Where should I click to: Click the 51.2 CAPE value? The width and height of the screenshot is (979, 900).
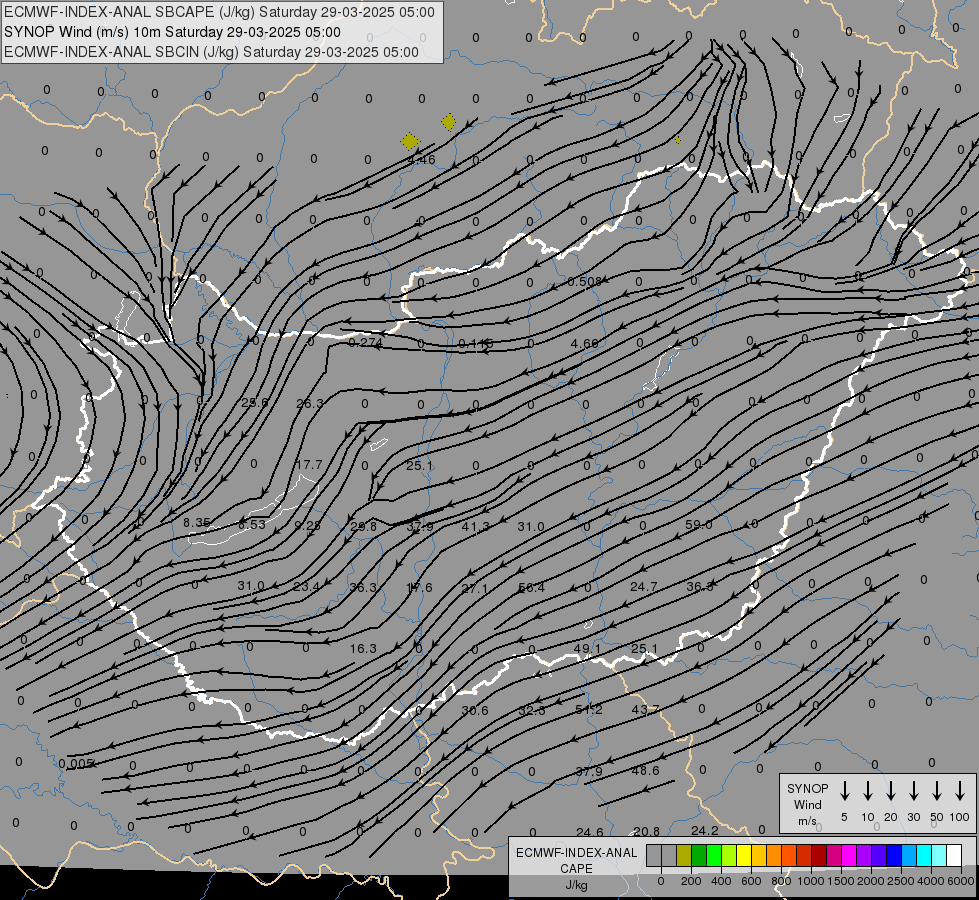(589, 710)
